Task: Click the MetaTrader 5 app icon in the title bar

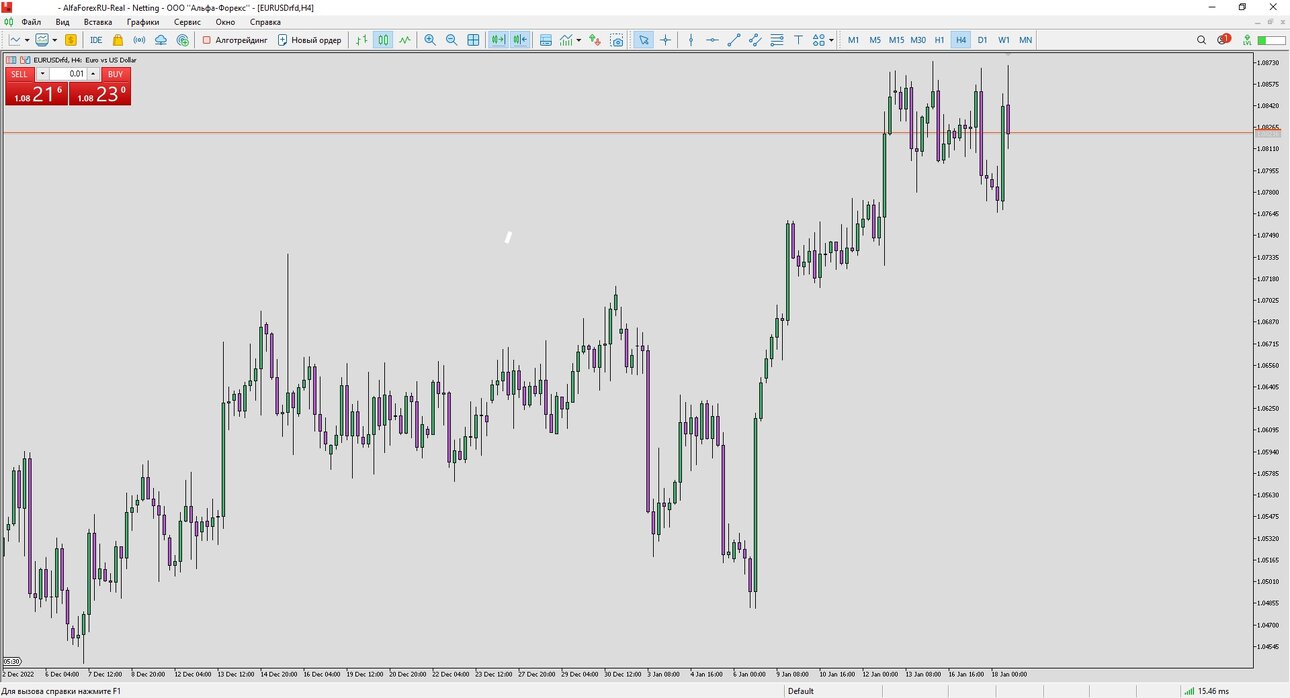Action: (8, 7)
